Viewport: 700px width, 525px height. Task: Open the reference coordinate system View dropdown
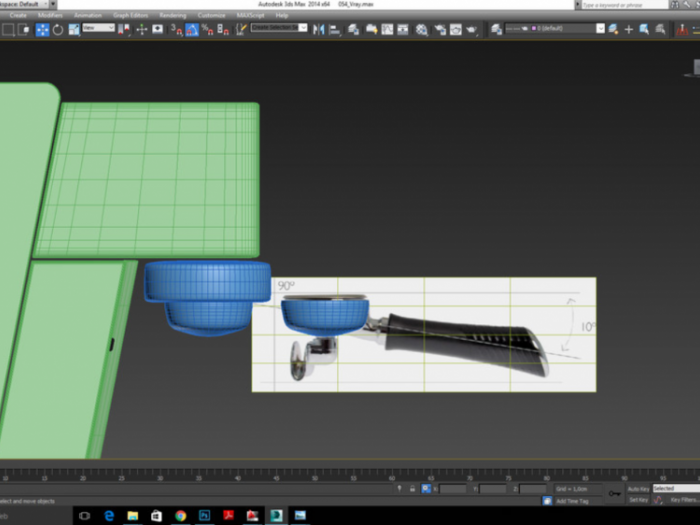click(x=99, y=28)
